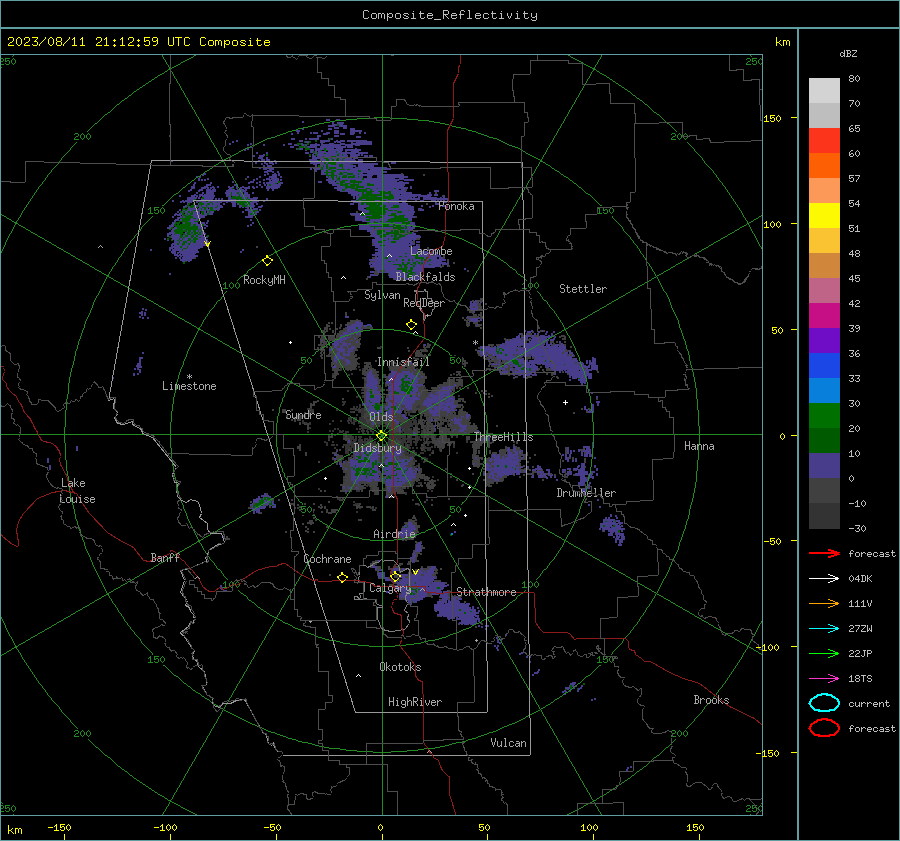Image resolution: width=900 pixels, height=841 pixels.
Task: Click the yellow diamond marker below Cochrane
Action: pyautogui.click(x=342, y=577)
